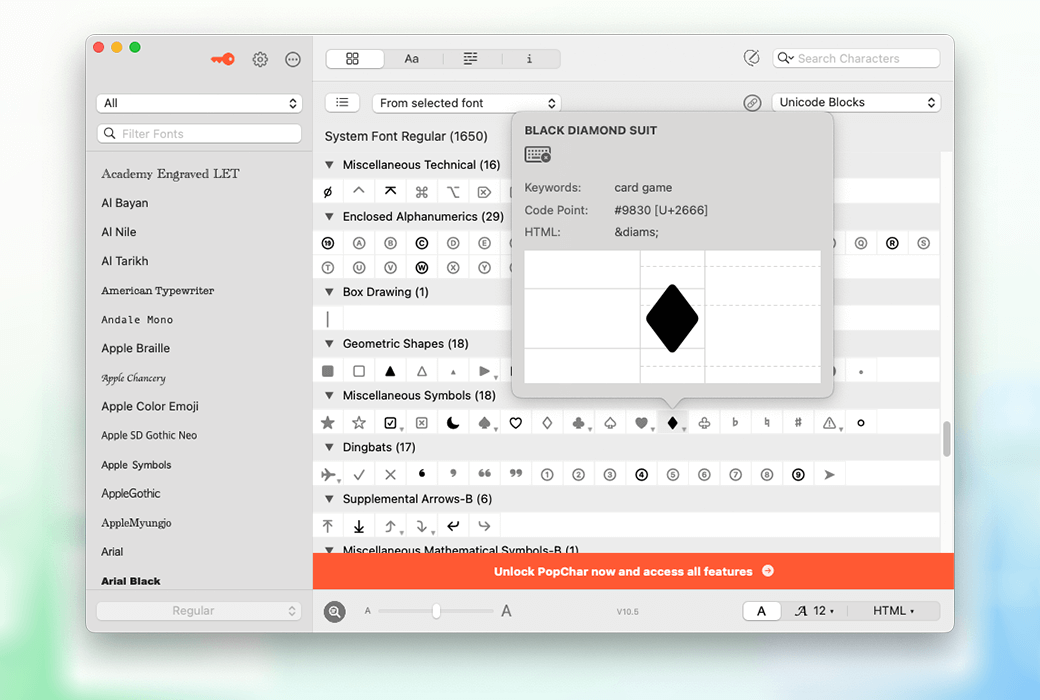
Task: Click 'Unlock PopChar now' banner
Action: pyautogui.click(x=633, y=571)
